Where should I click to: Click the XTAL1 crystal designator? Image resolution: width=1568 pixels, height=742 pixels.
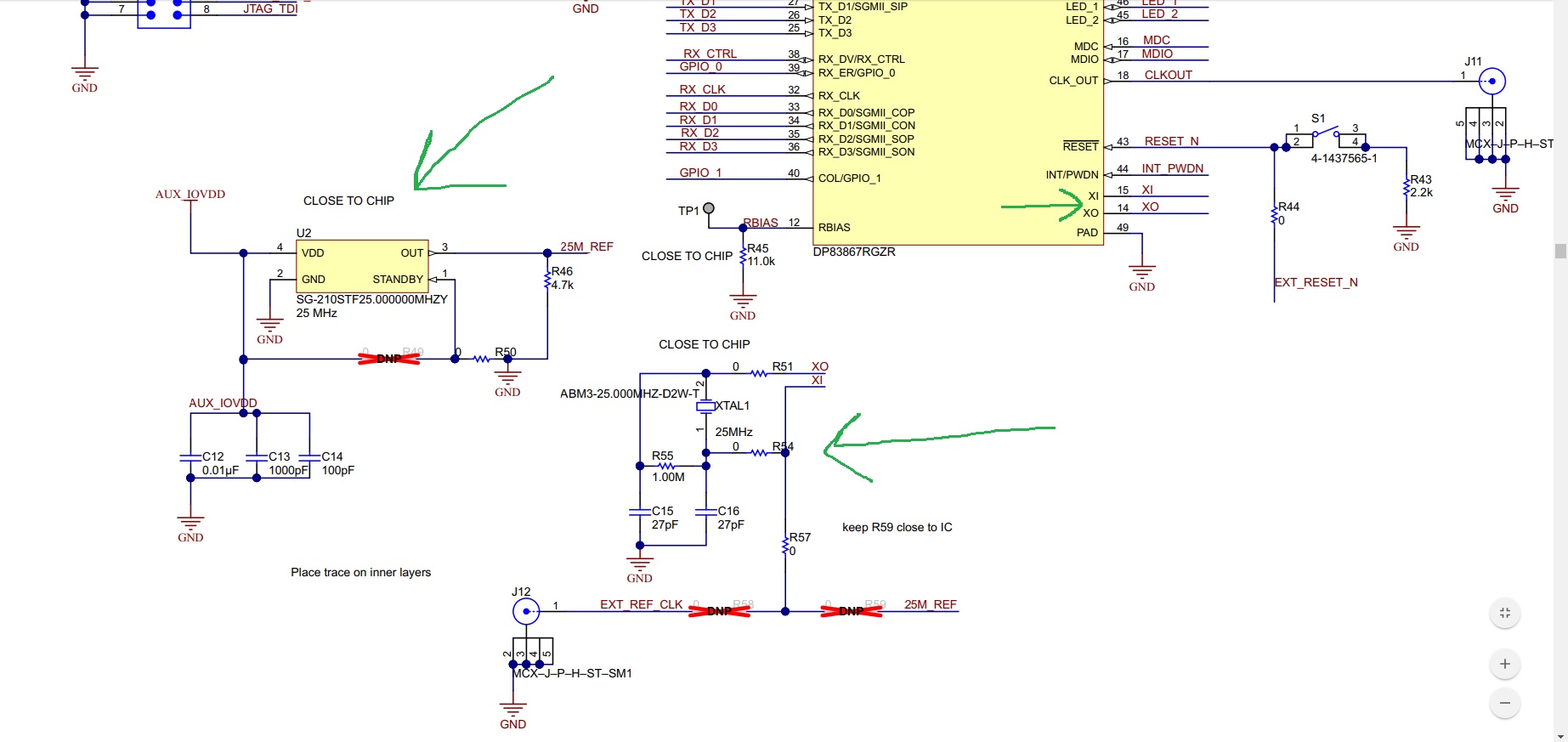tap(733, 405)
